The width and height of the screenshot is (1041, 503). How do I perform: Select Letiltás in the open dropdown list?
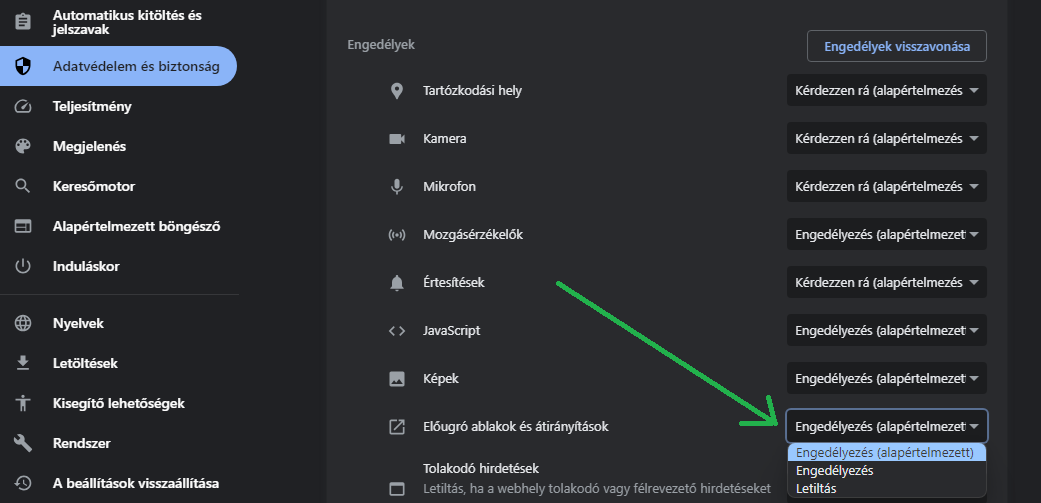click(x=817, y=489)
